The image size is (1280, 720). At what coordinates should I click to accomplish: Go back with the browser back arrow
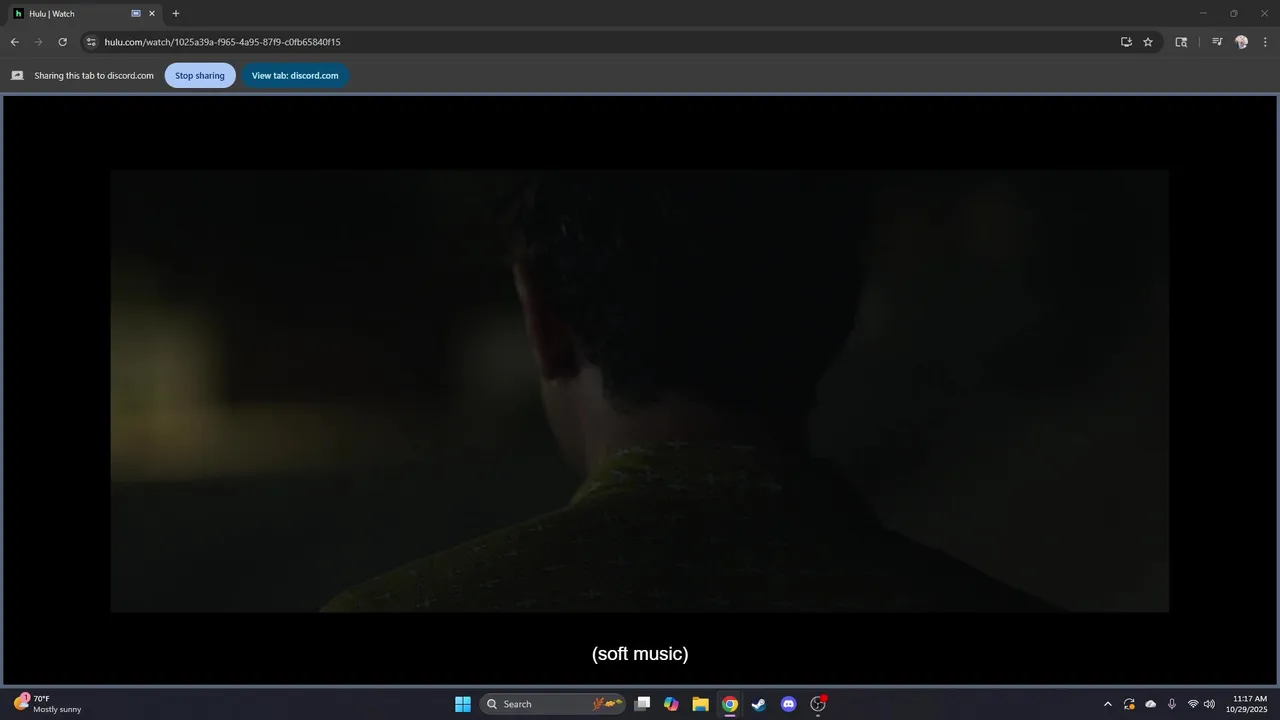point(14,42)
